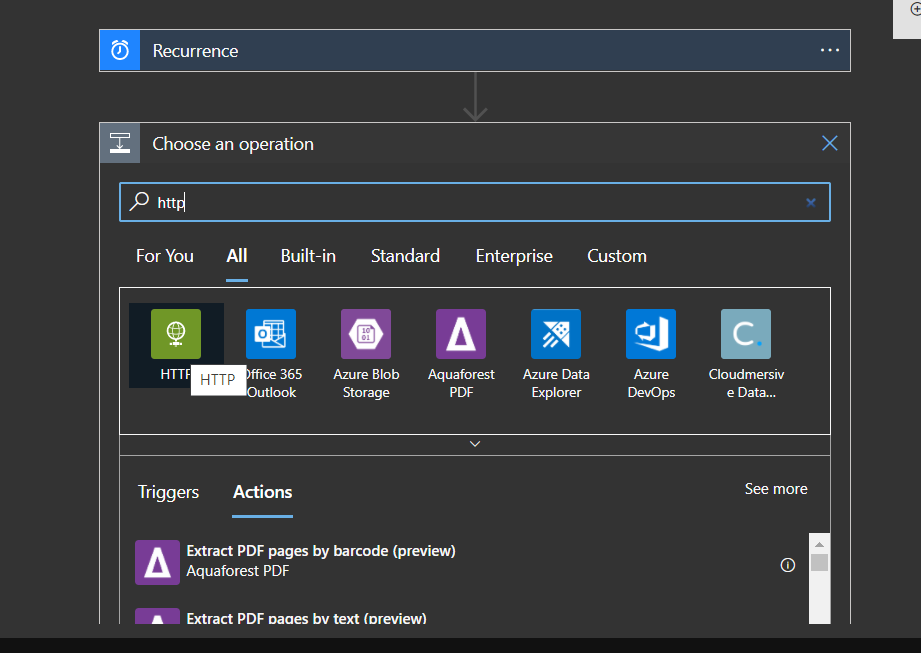Click the See more link
This screenshot has height=653, width=921.
coord(776,489)
